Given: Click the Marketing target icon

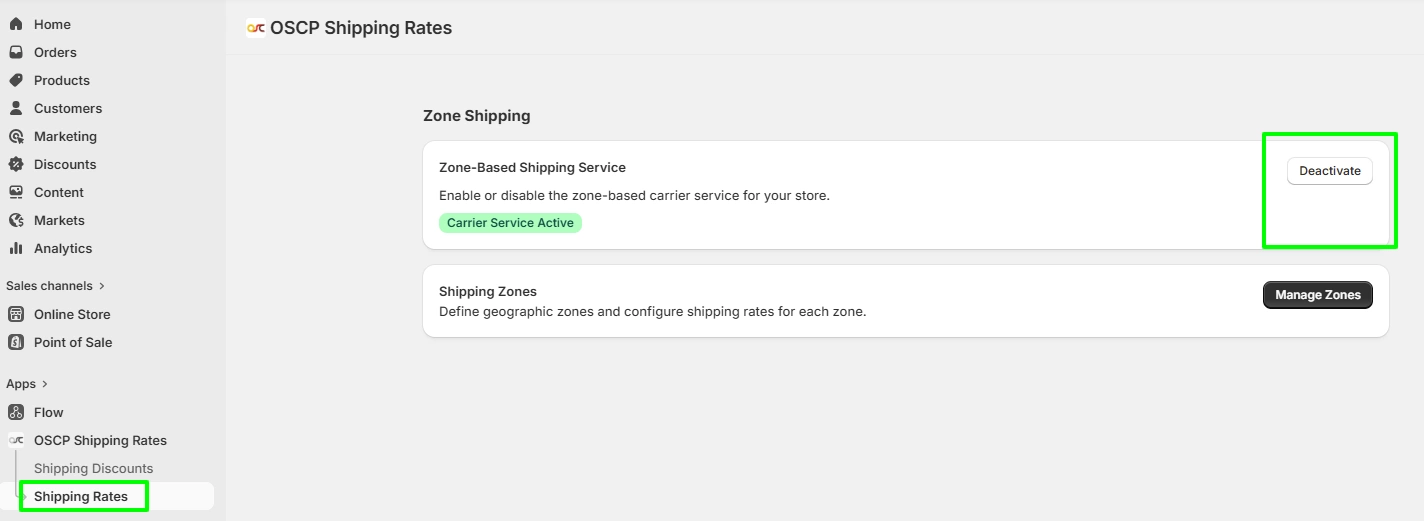Looking at the screenshot, I should tap(16, 136).
